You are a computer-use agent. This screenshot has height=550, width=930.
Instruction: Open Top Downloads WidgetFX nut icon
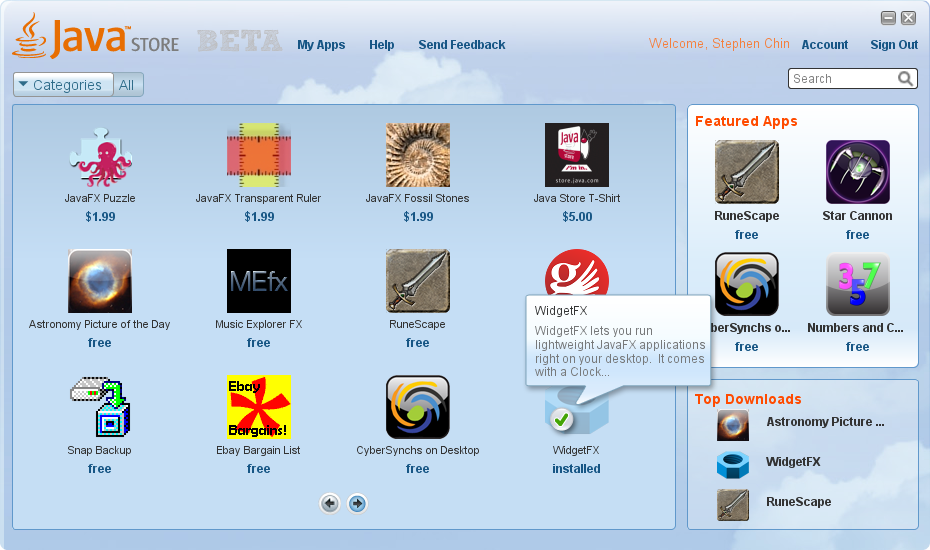[732, 465]
